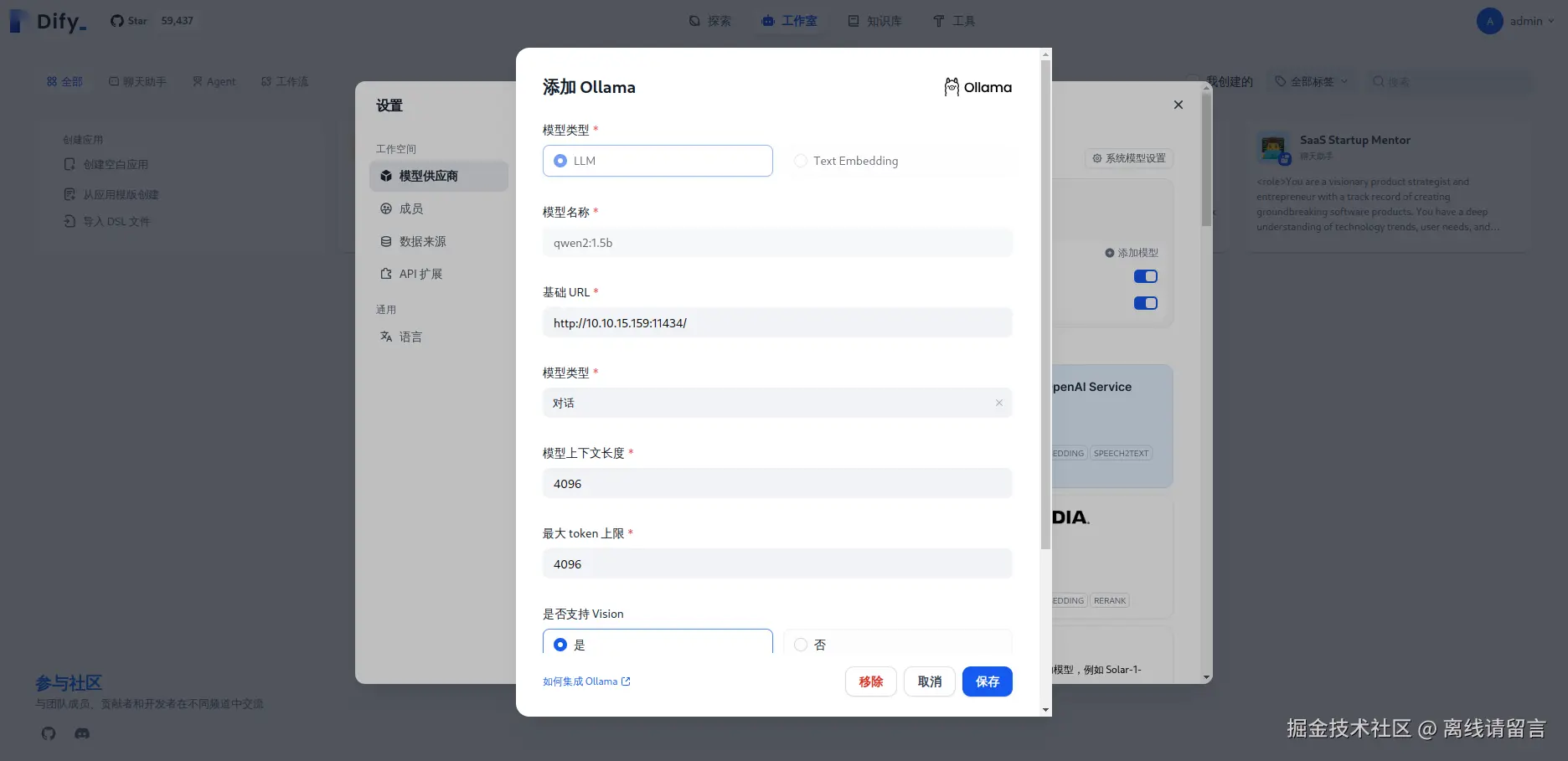Click the dialog vertical scrollbar thumb
This screenshot has width=1568, height=761.
point(1045,305)
